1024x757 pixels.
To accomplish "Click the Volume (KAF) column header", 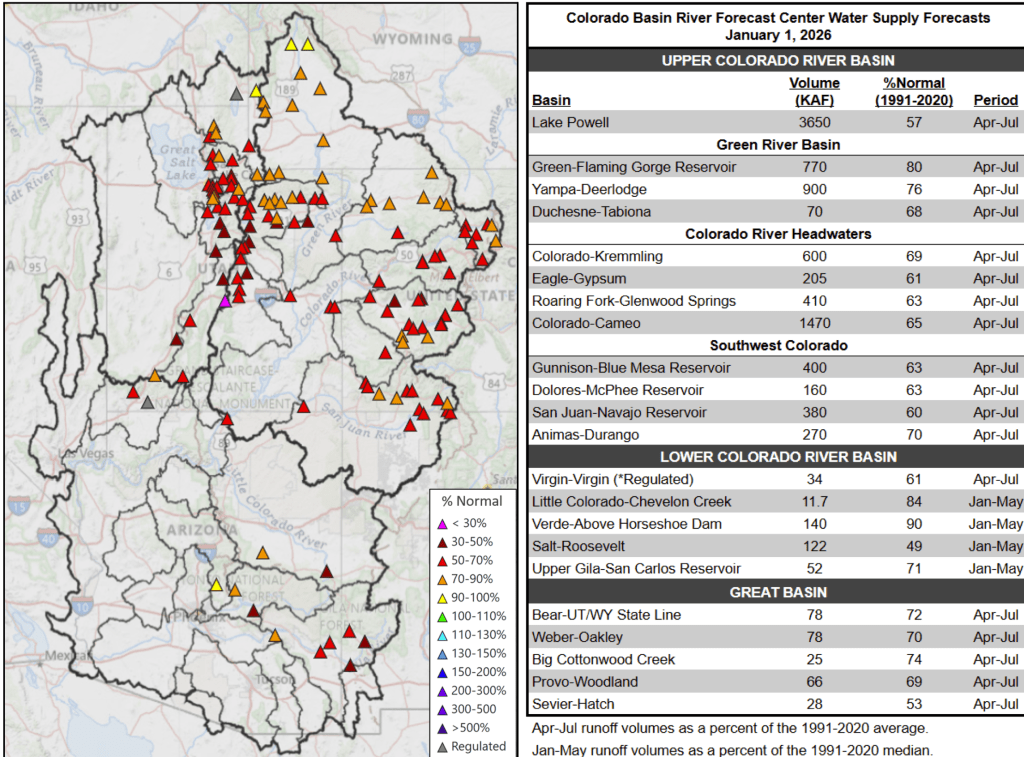I will click(814, 91).
